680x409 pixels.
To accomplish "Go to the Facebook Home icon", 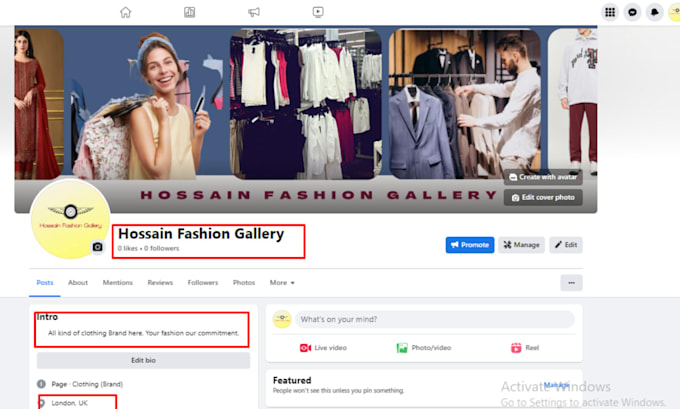I will [x=125, y=12].
